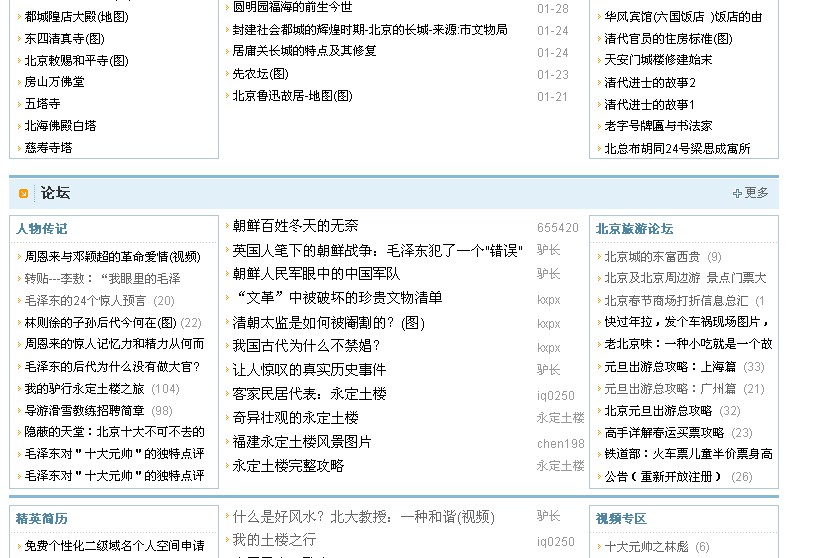Screen dimensions: 822x558
Task: Open 居庸关长城的特点及其修复 article
Action: point(305,51)
